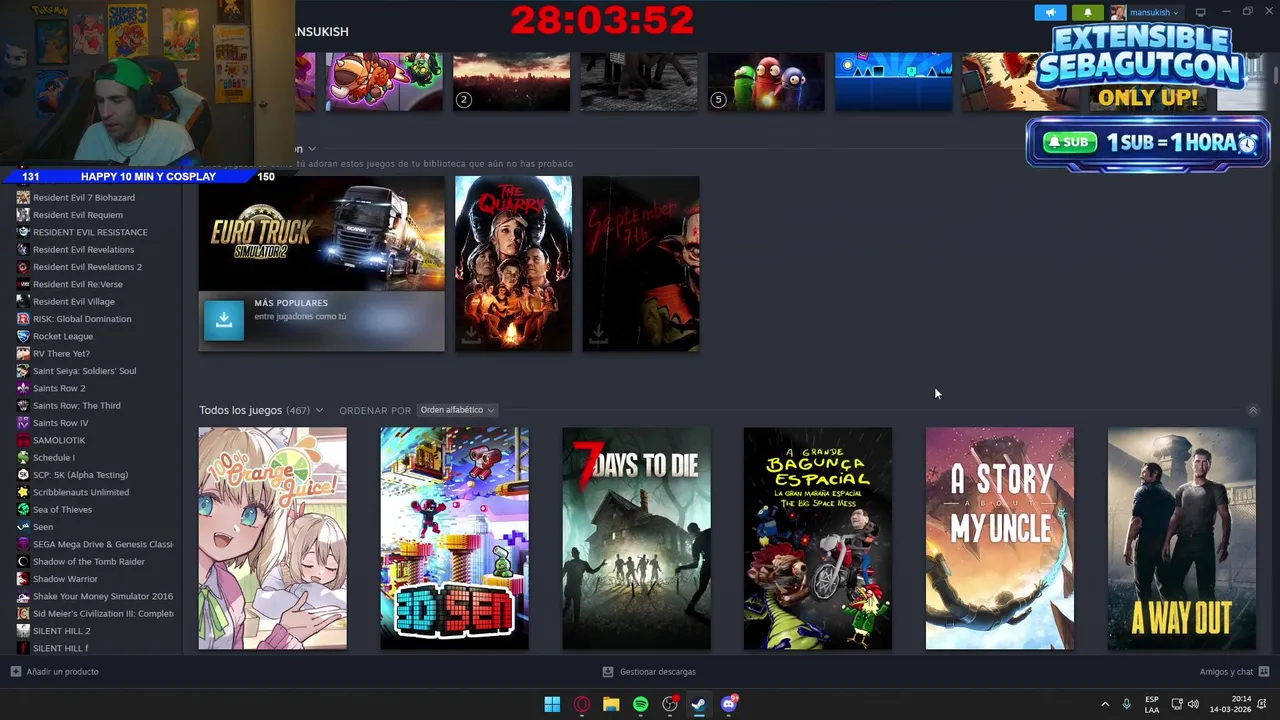Screen dimensions: 1280x720
Task: Click the Rocket League game icon
Action: [23, 336]
